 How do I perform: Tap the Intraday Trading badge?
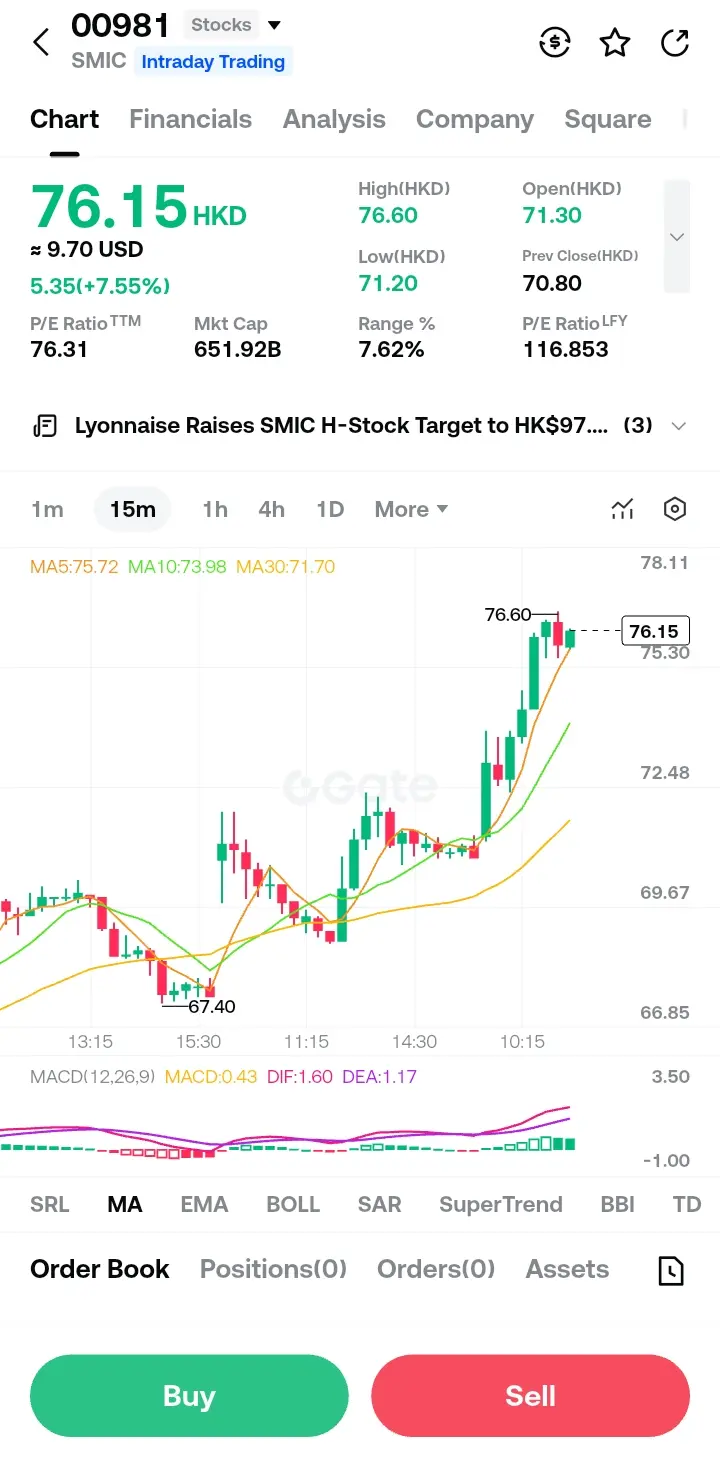(213, 62)
